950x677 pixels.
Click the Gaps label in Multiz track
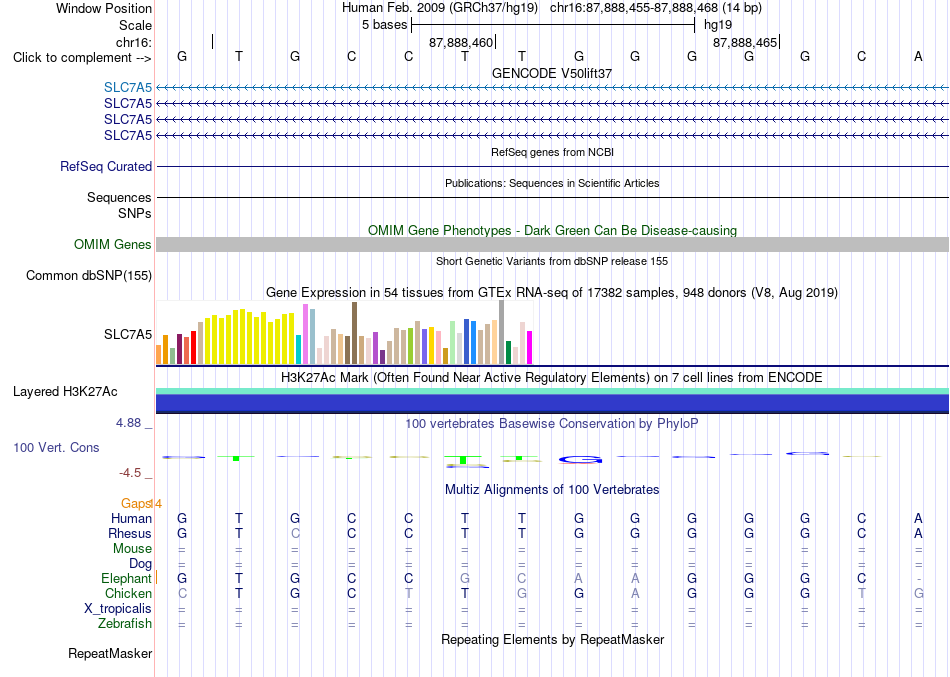pyautogui.click(x=136, y=504)
